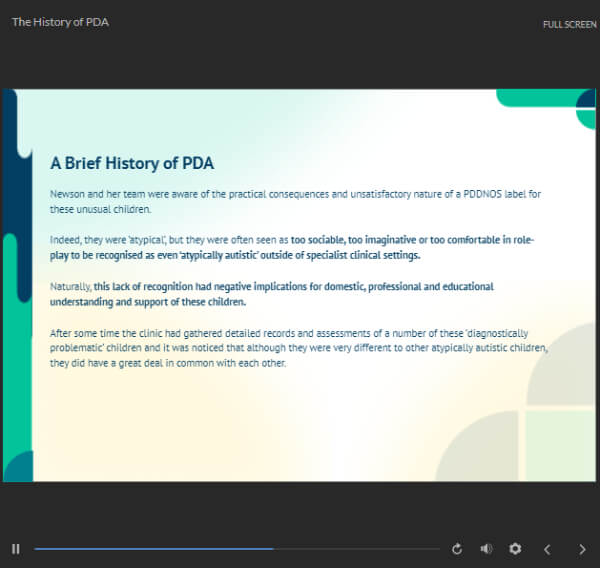Click the word 'Newson' in the first paragraph
Screen dimensions: 600x568
point(66,194)
